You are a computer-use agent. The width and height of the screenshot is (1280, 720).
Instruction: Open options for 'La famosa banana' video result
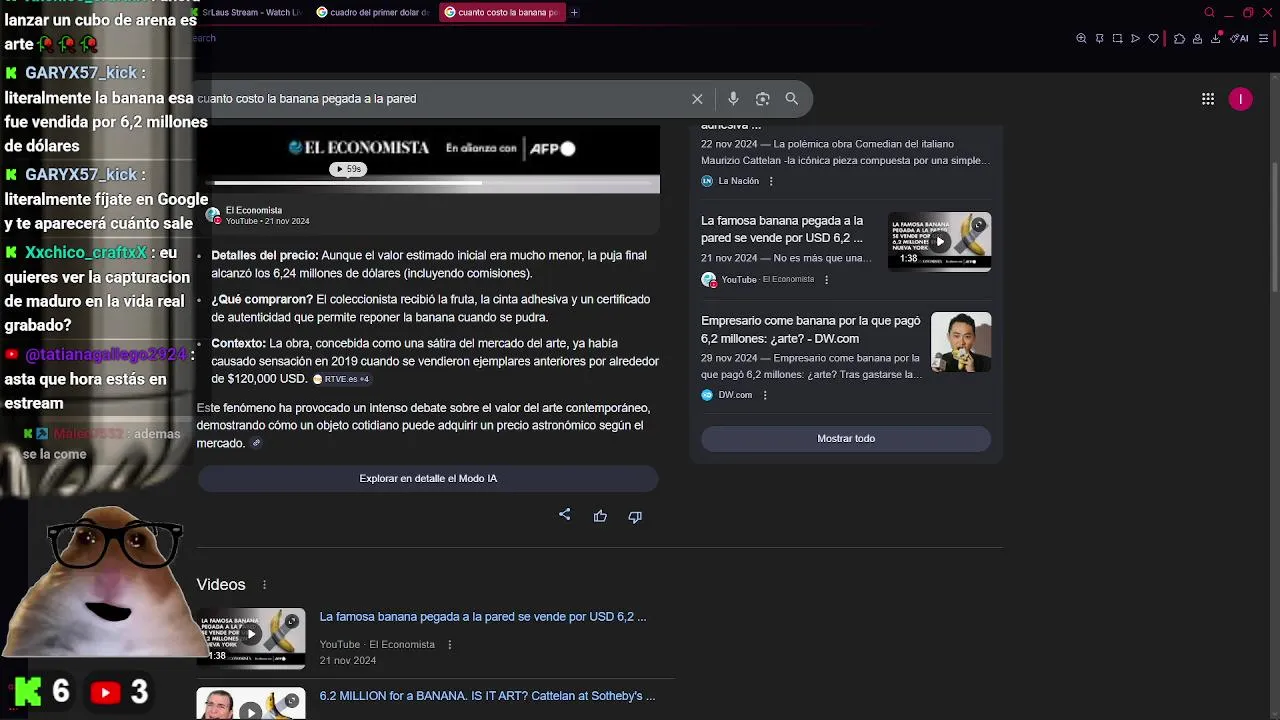pyautogui.click(x=450, y=645)
